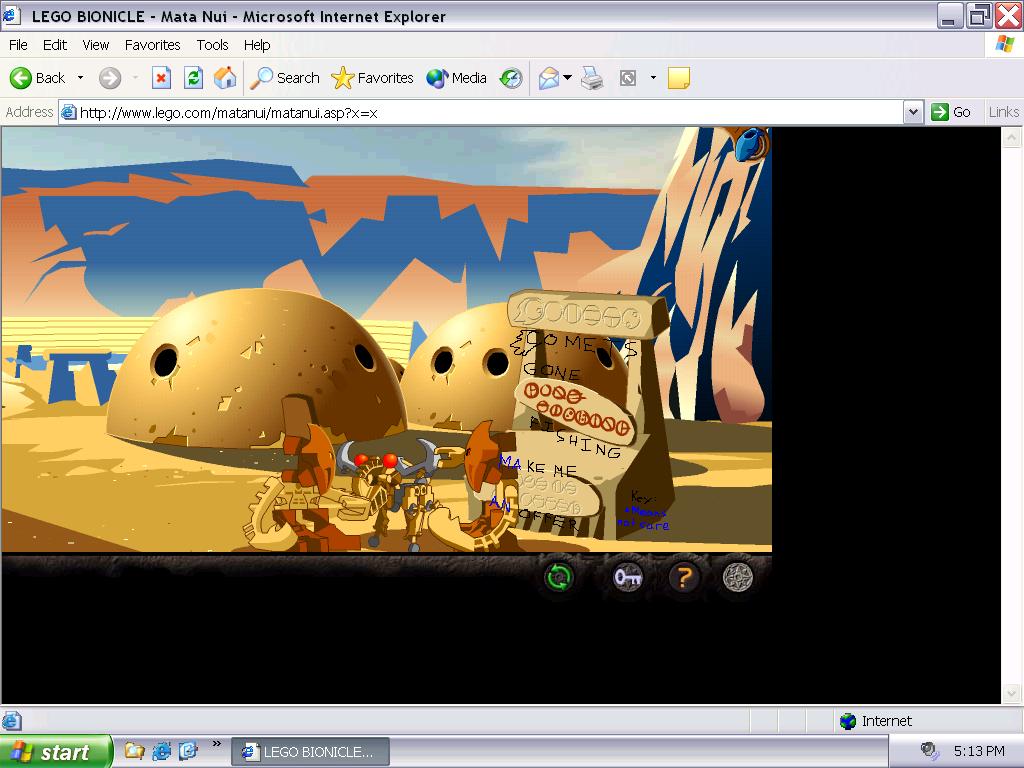Open the View menu

coord(95,45)
